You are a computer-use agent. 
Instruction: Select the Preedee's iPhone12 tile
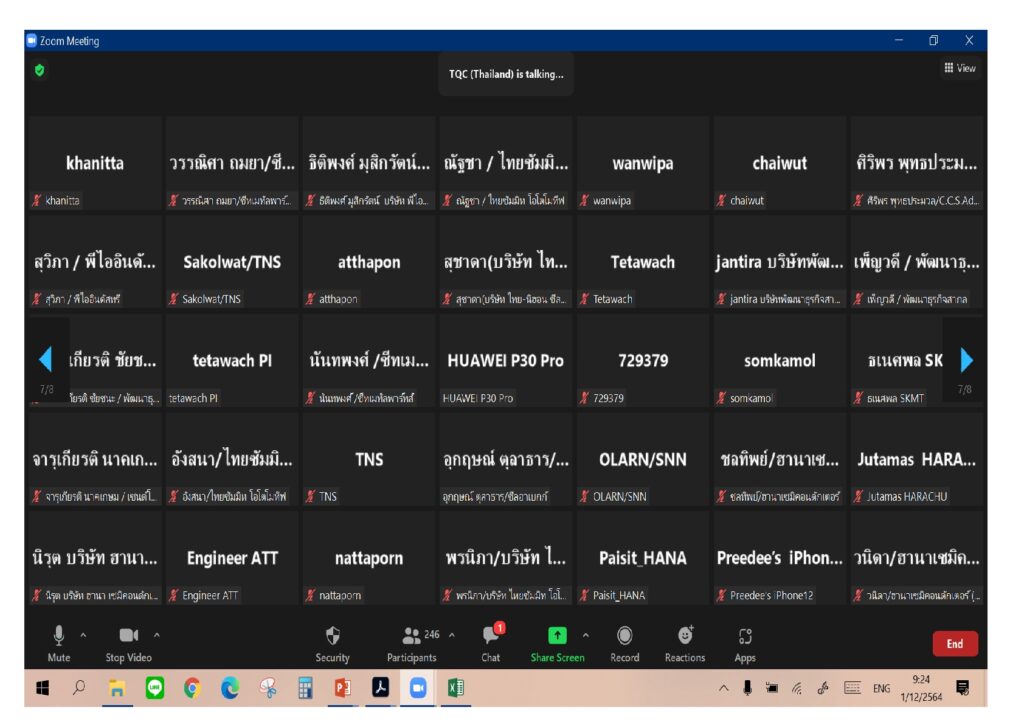[780, 558]
